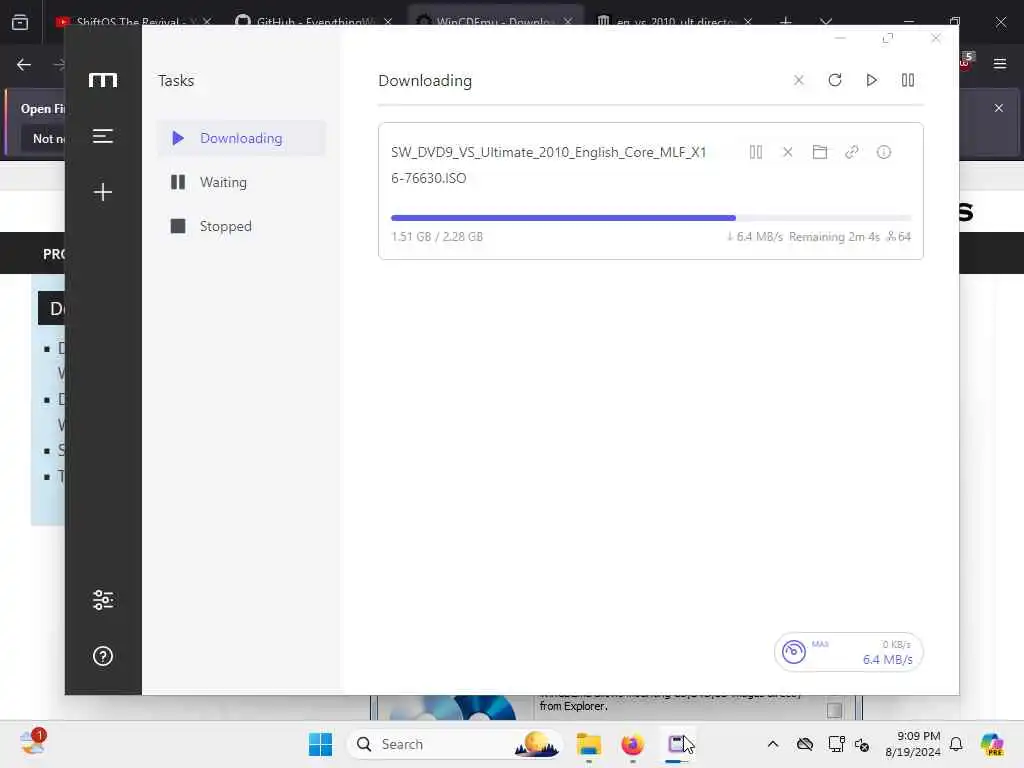Maximize the Motrix window
The height and width of the screenshot is (768, 1024).
[888, 39]
